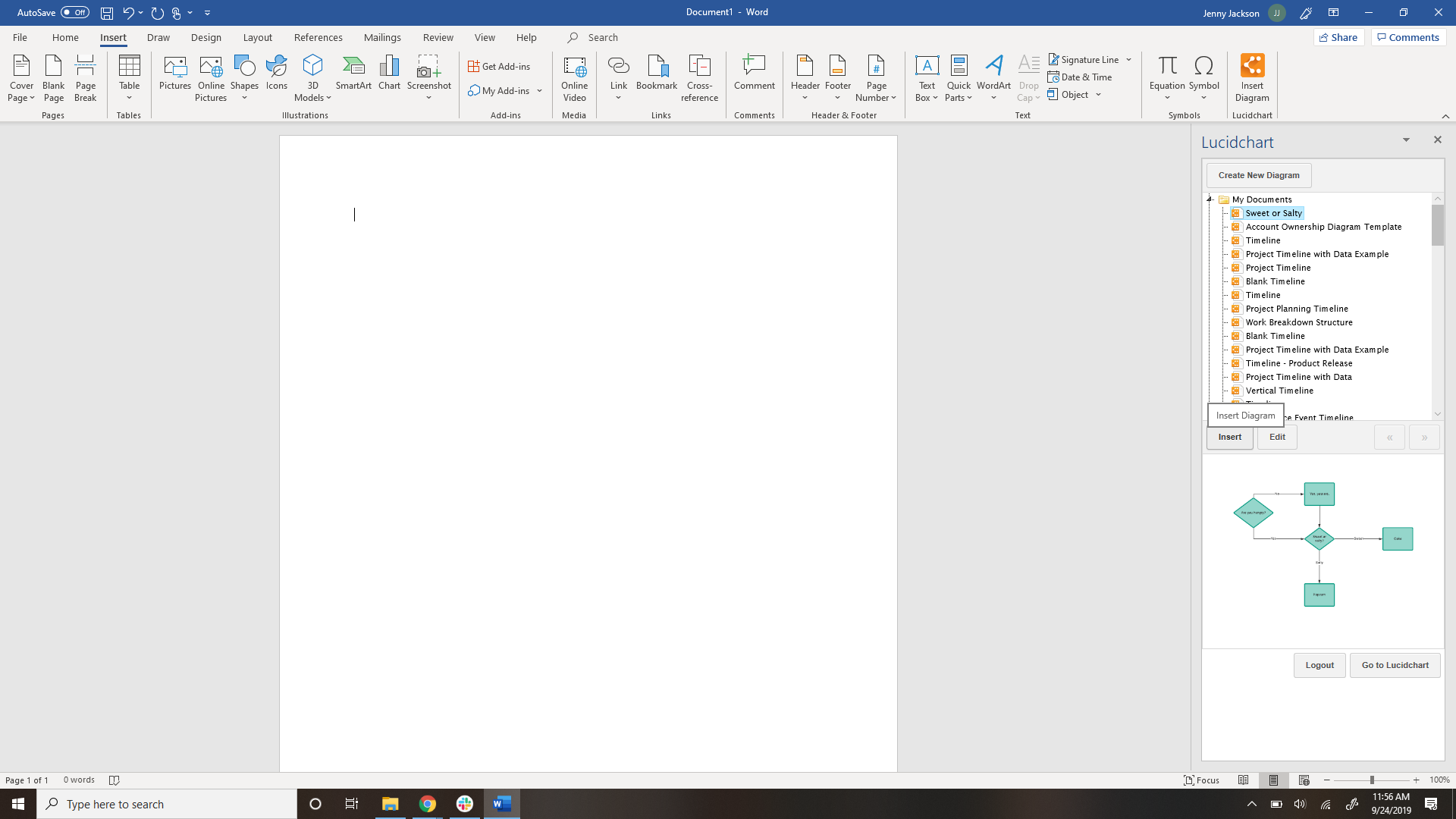This screenshot has width=1456, height=819.
Task: Select the Insert tab in ribbon
Action: point(113,37)
